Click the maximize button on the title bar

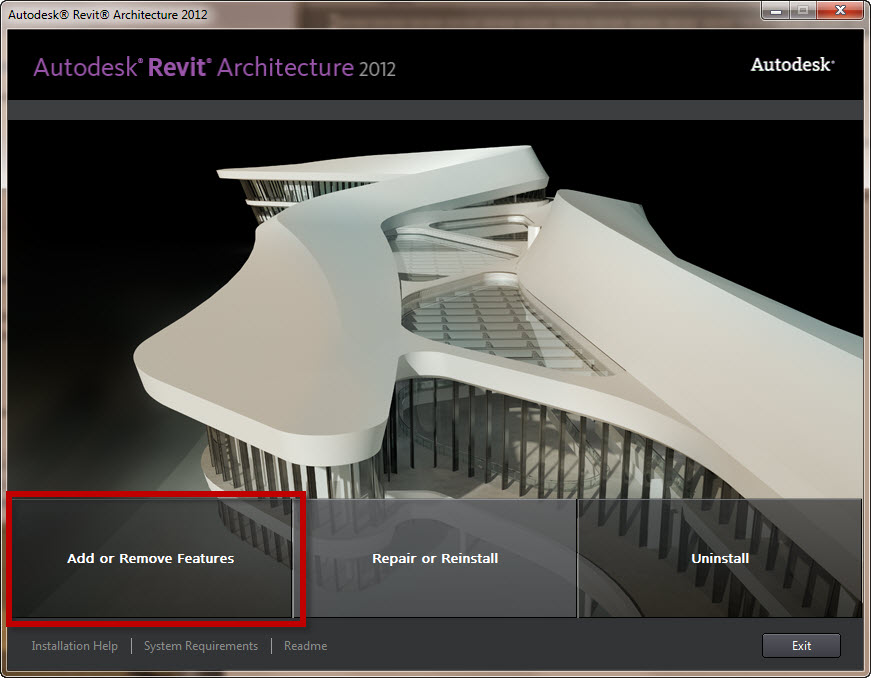[803, 11]
